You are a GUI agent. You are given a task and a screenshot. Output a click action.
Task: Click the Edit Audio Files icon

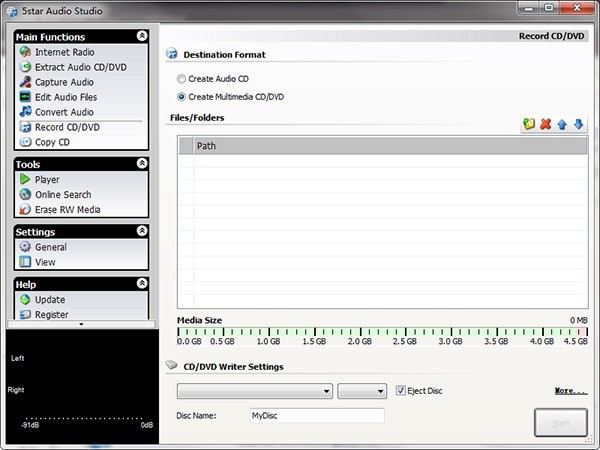click(25, 97)
